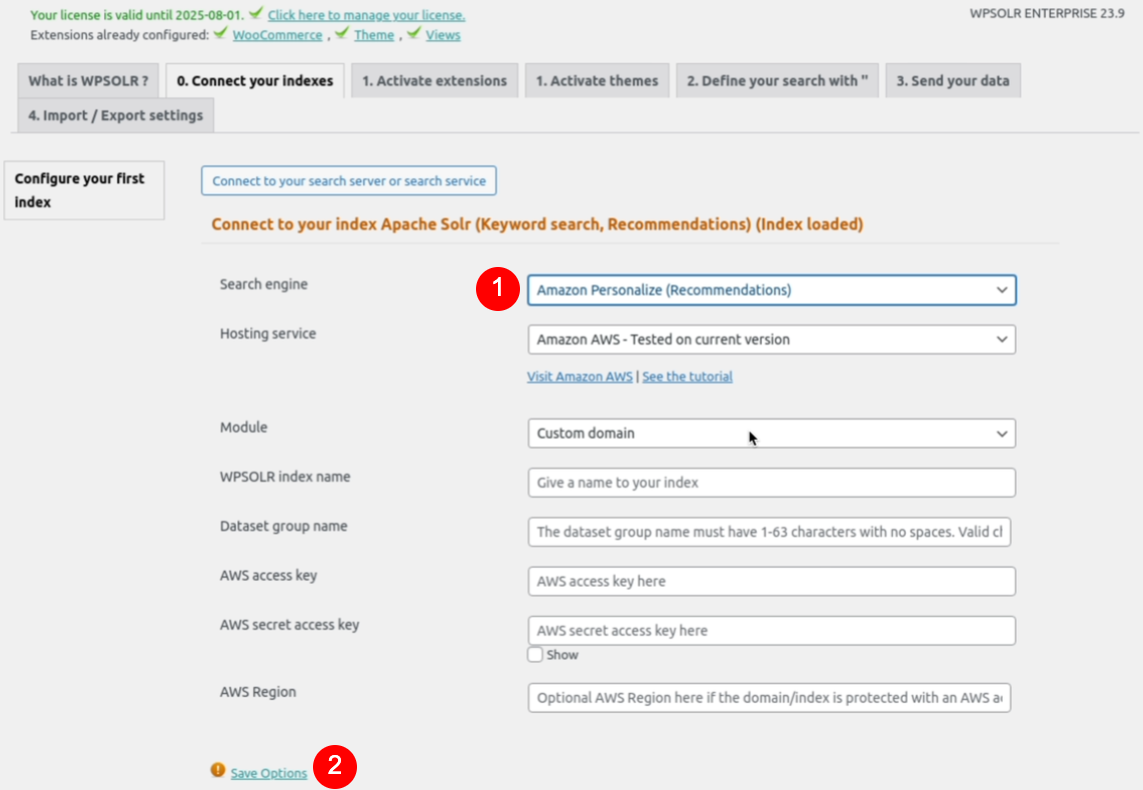Click the orange warning icon beside Save Options

[217, 770]
